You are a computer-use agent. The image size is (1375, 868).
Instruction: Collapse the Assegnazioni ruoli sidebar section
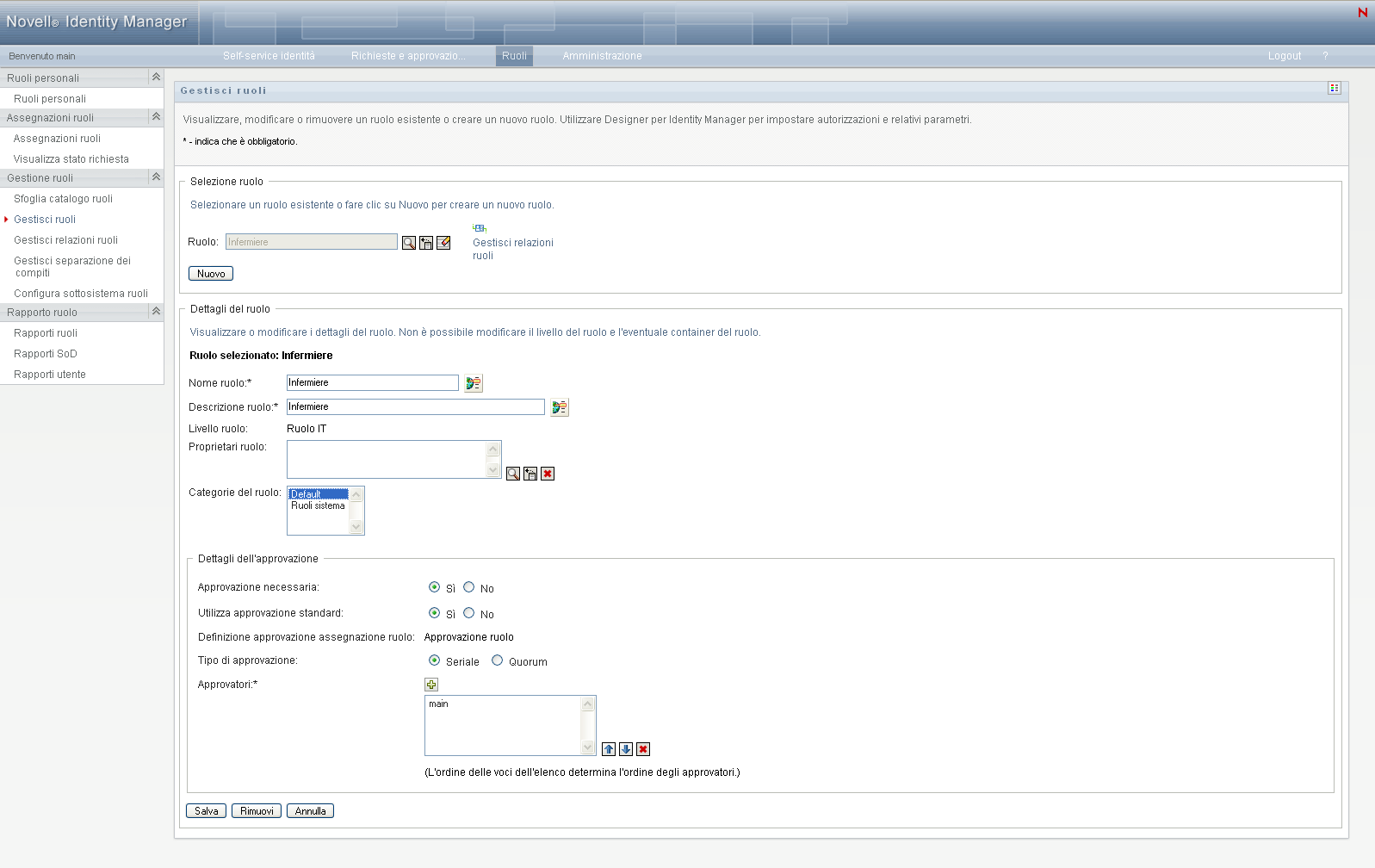[x=156, y=116]
